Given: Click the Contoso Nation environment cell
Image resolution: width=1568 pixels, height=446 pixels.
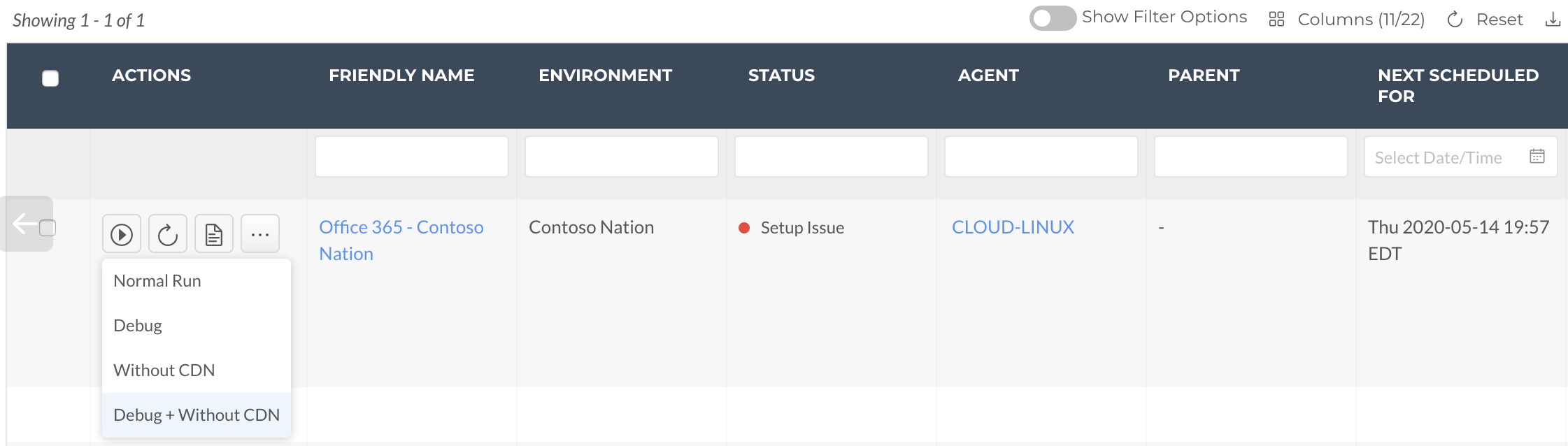Looking at the screenshot, I should pos(591,227).
